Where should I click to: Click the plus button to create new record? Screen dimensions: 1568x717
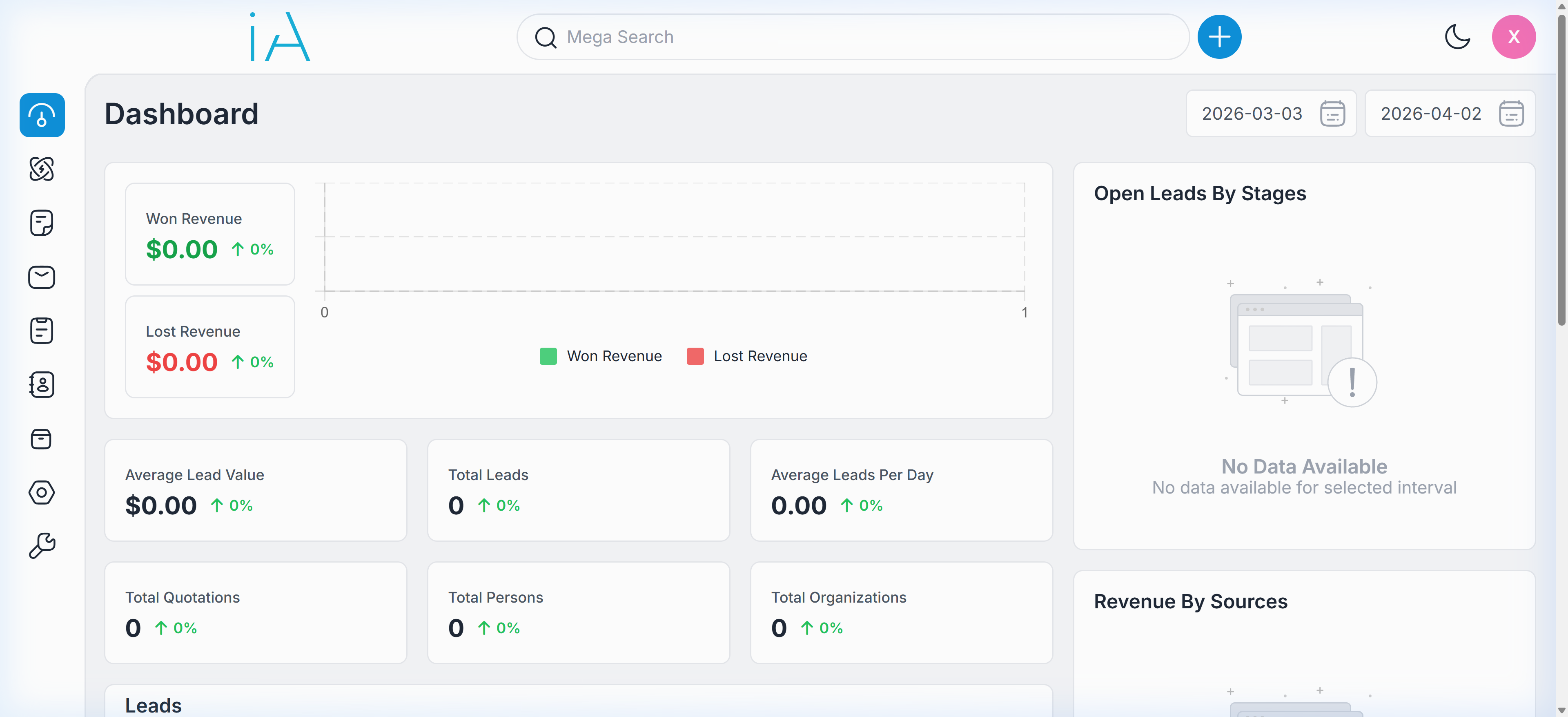[x=1218, y=36]
